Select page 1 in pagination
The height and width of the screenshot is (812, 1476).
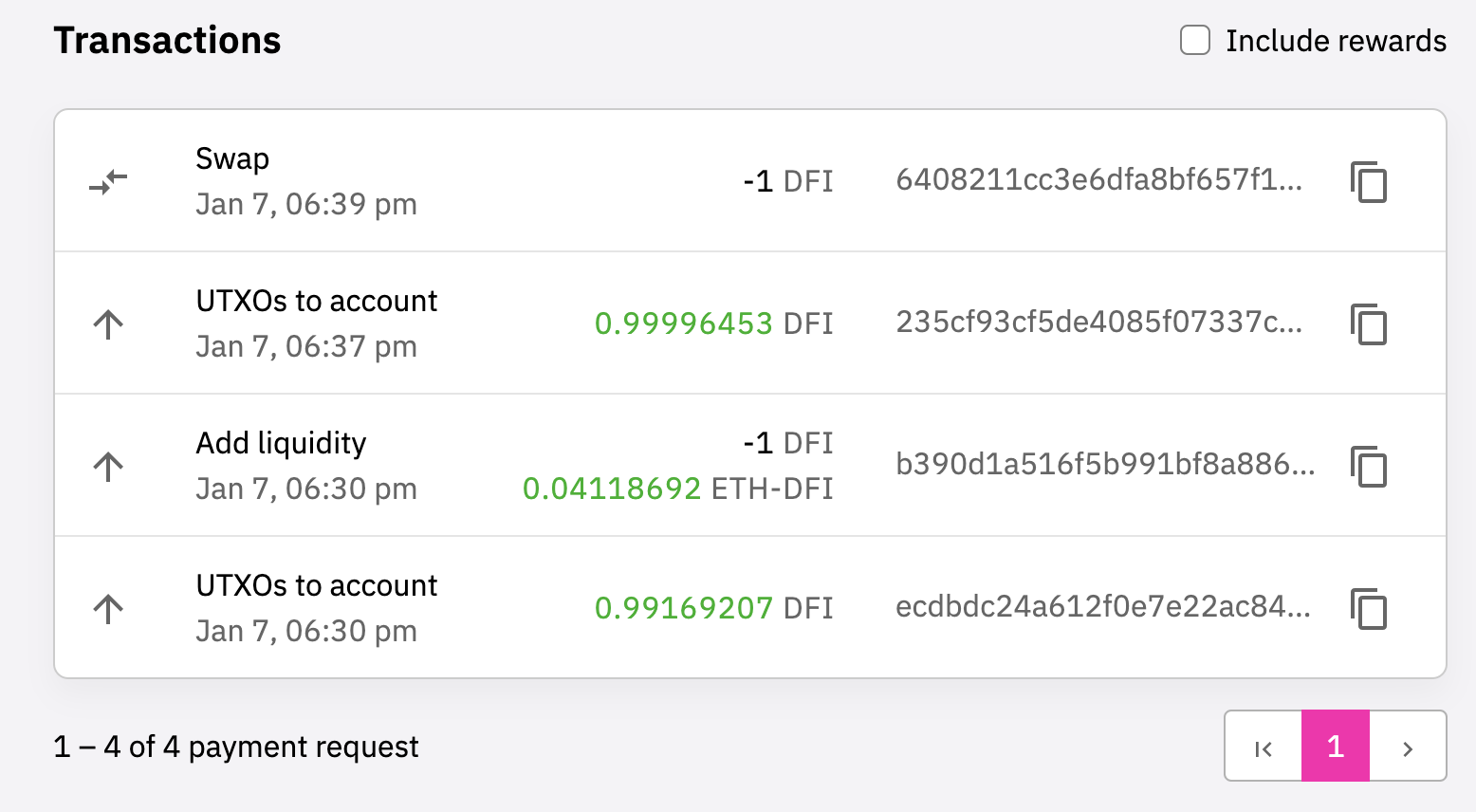point(1336,747)
